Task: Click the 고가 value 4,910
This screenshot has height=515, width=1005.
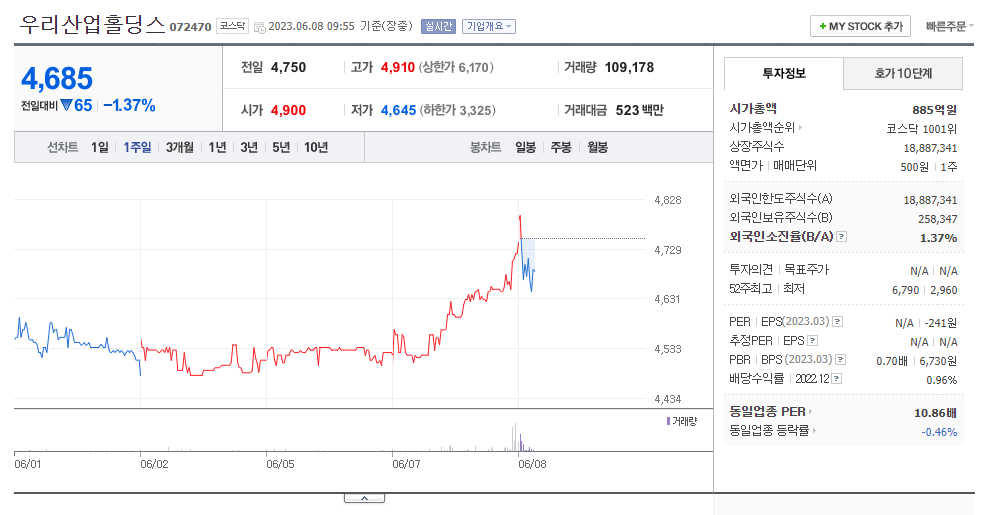Action: (x=398, y=67)
